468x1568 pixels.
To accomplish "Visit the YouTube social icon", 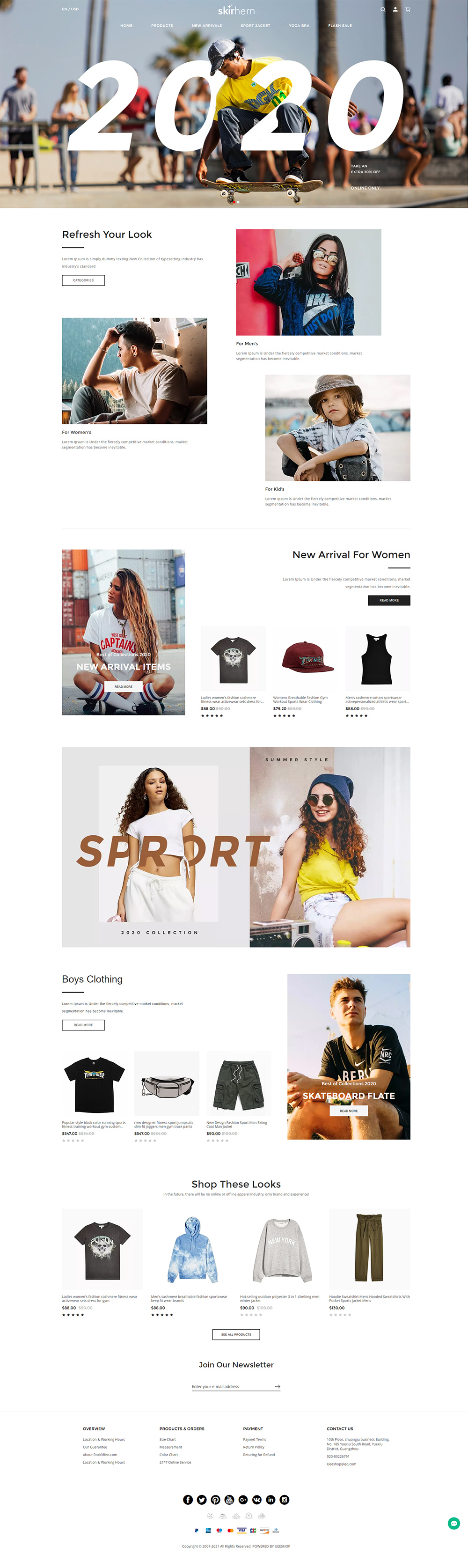I will pos(229,1499).
